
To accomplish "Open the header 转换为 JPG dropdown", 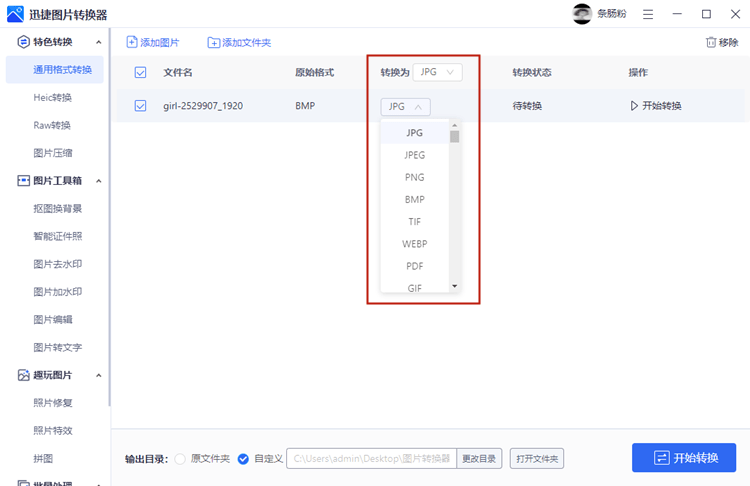I will [x=437, y=72].
